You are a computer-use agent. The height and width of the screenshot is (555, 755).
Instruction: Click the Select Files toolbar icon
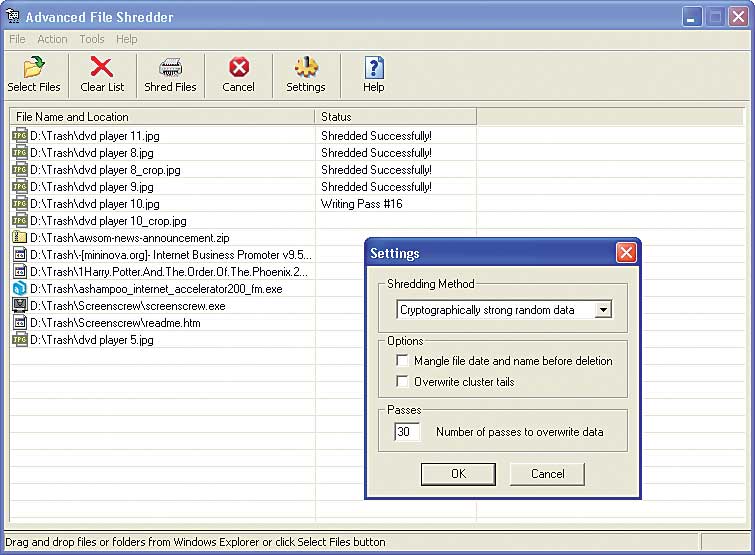coord(34,67)
